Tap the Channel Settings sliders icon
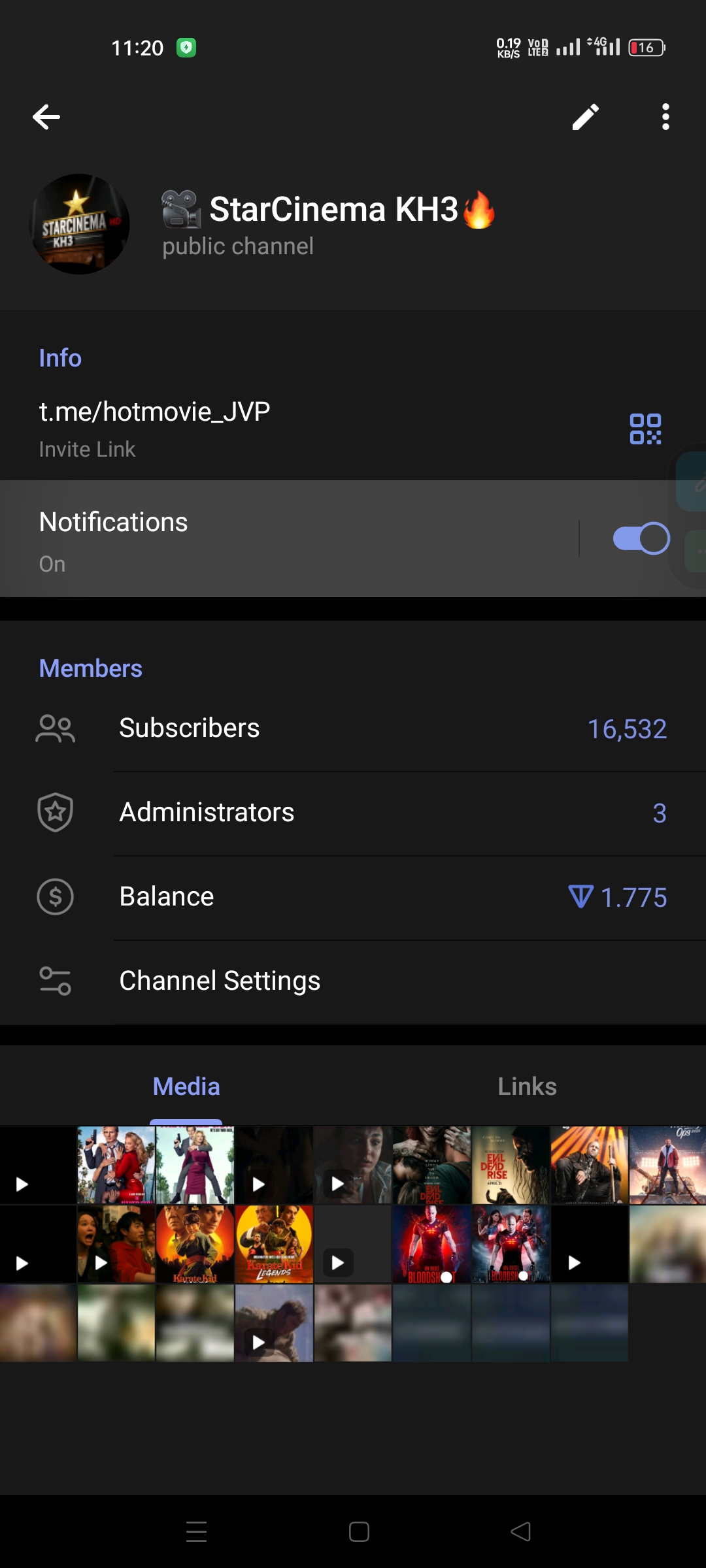Screen dimensions: 706x1568 point(56,981)
